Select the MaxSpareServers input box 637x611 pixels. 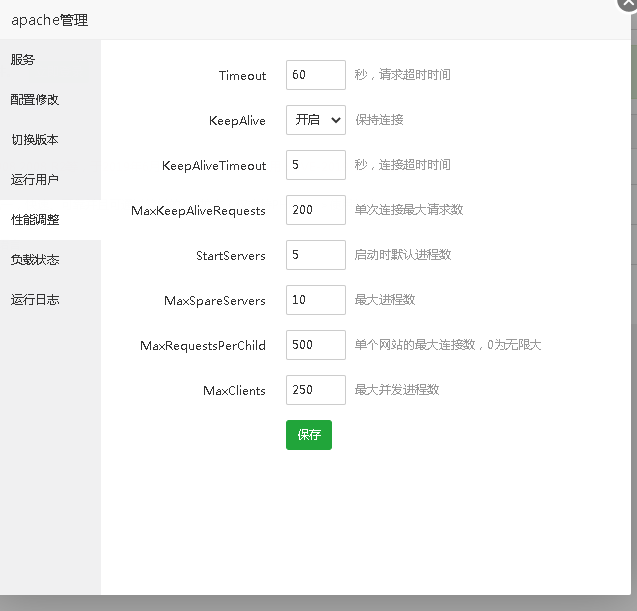point(316,300)
